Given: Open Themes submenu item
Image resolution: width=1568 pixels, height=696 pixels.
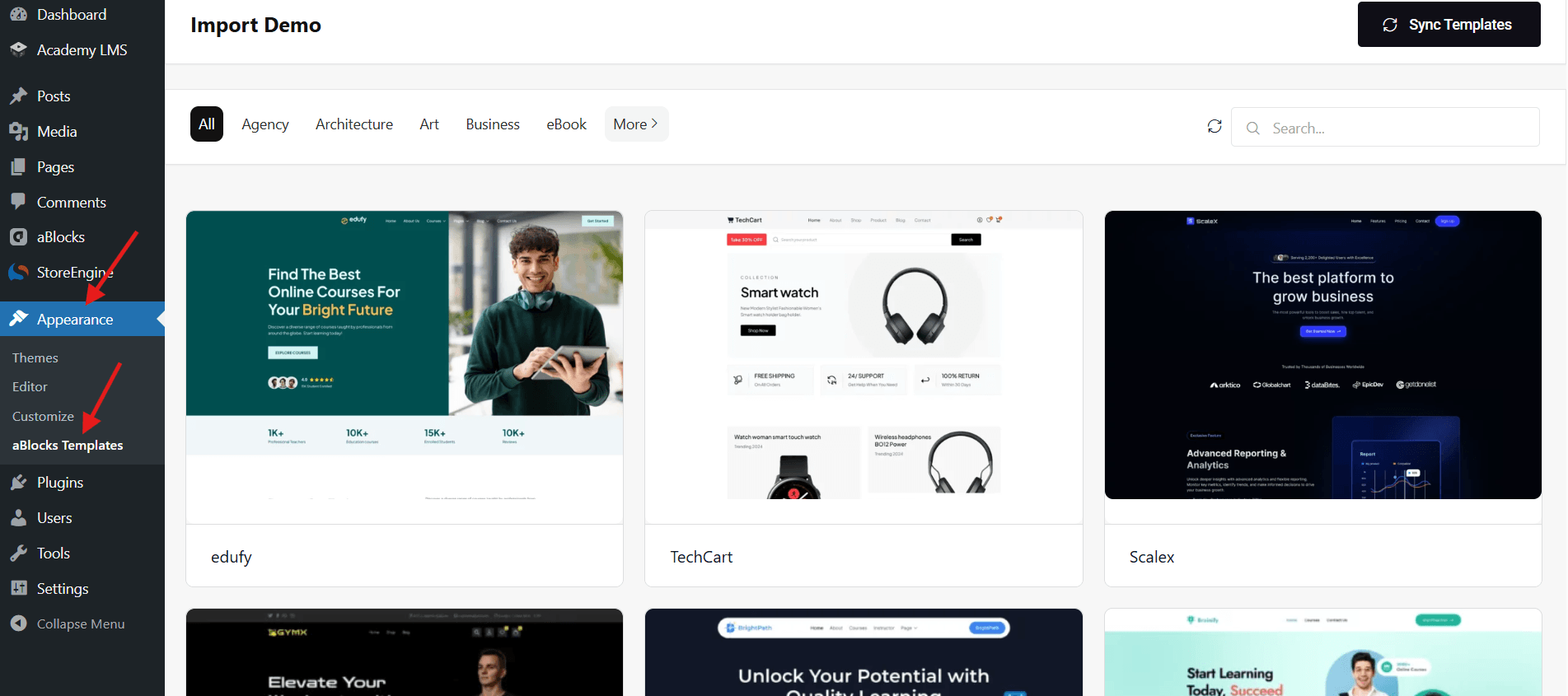Looking at the screenshot, I should [35, 358].
